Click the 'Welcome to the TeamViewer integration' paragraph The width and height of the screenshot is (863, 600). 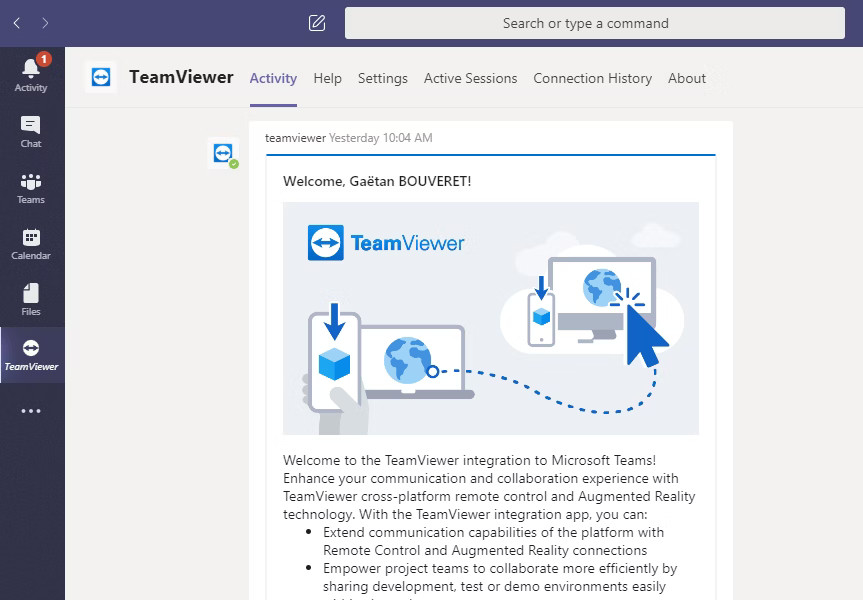click(489, 487)
